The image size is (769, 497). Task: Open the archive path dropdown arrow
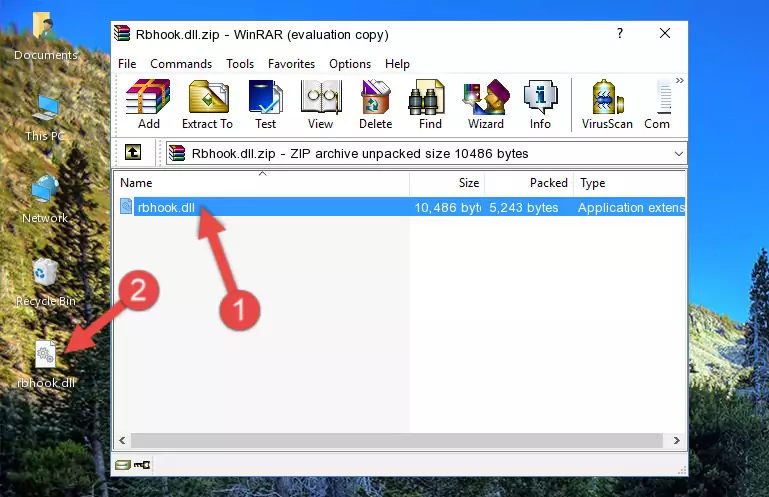point(679,154)
